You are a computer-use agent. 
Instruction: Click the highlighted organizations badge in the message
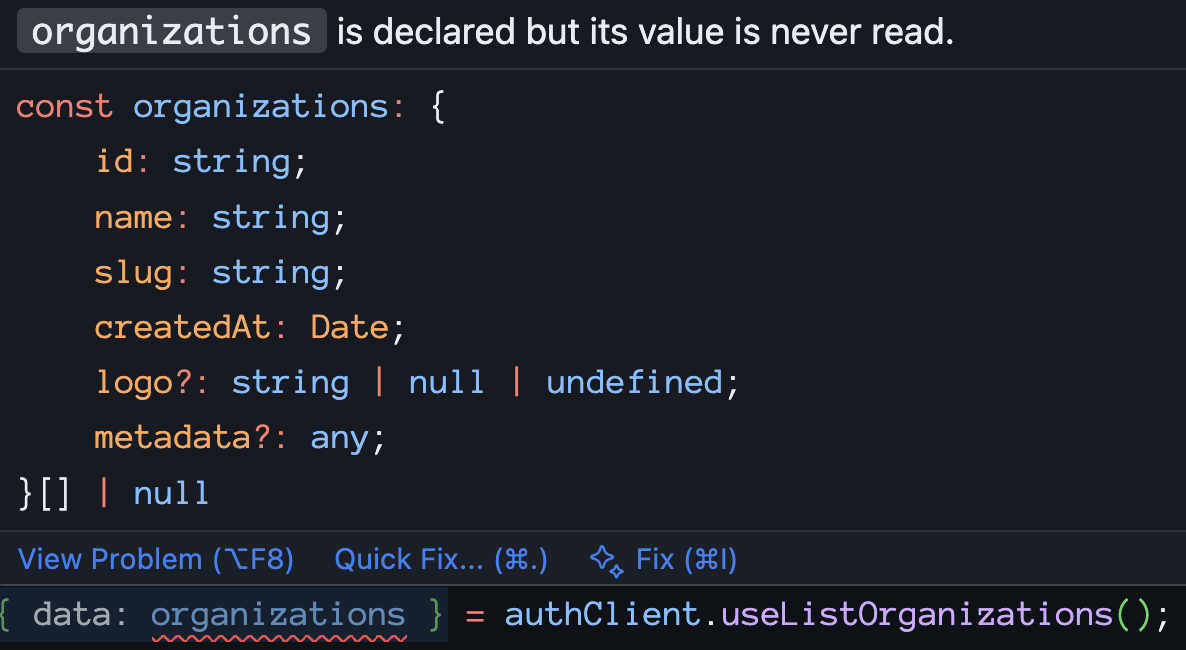(x=171, y=33)
